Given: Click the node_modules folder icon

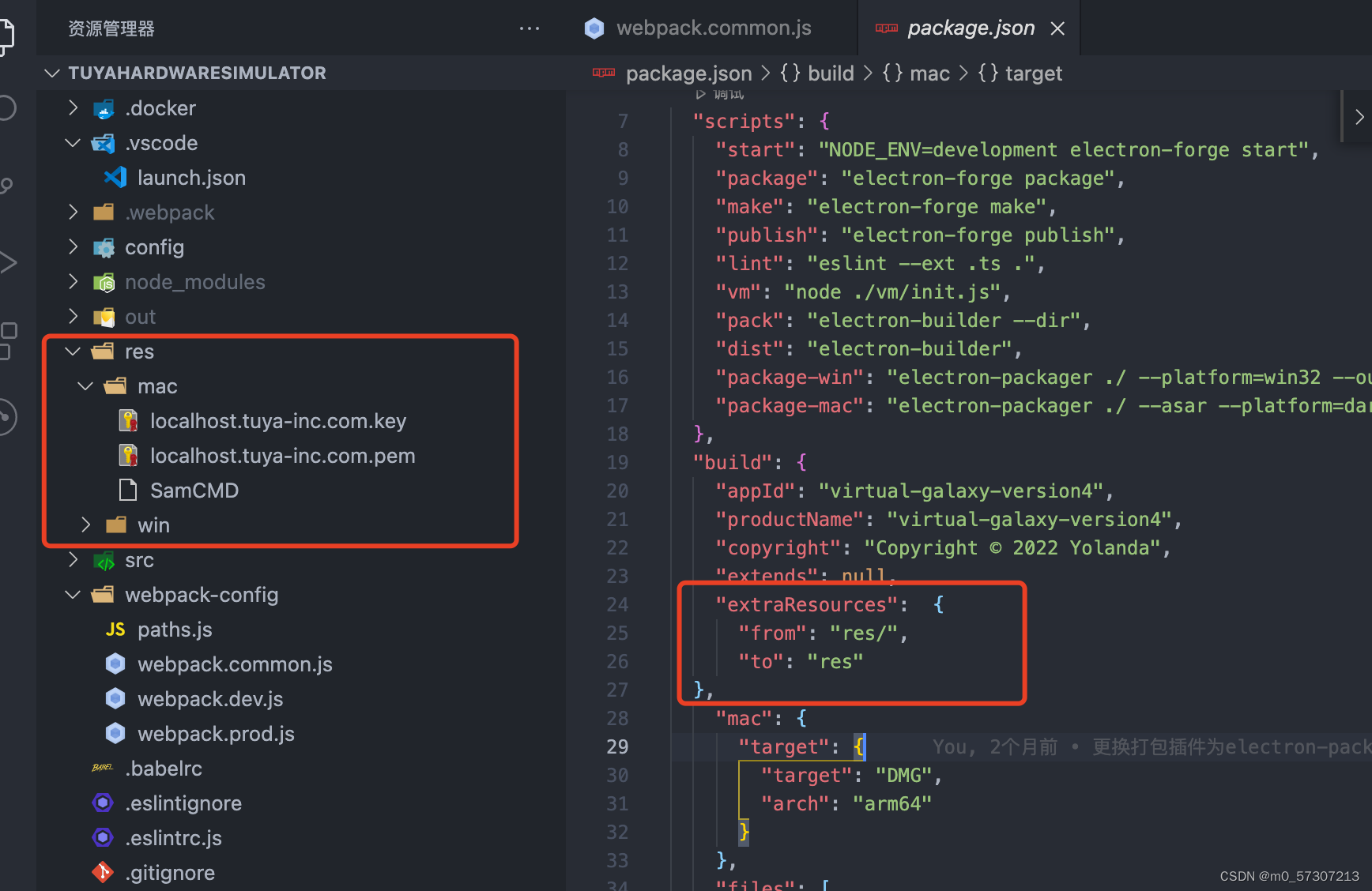Looking at the screenshot, I should click(104, 282).
